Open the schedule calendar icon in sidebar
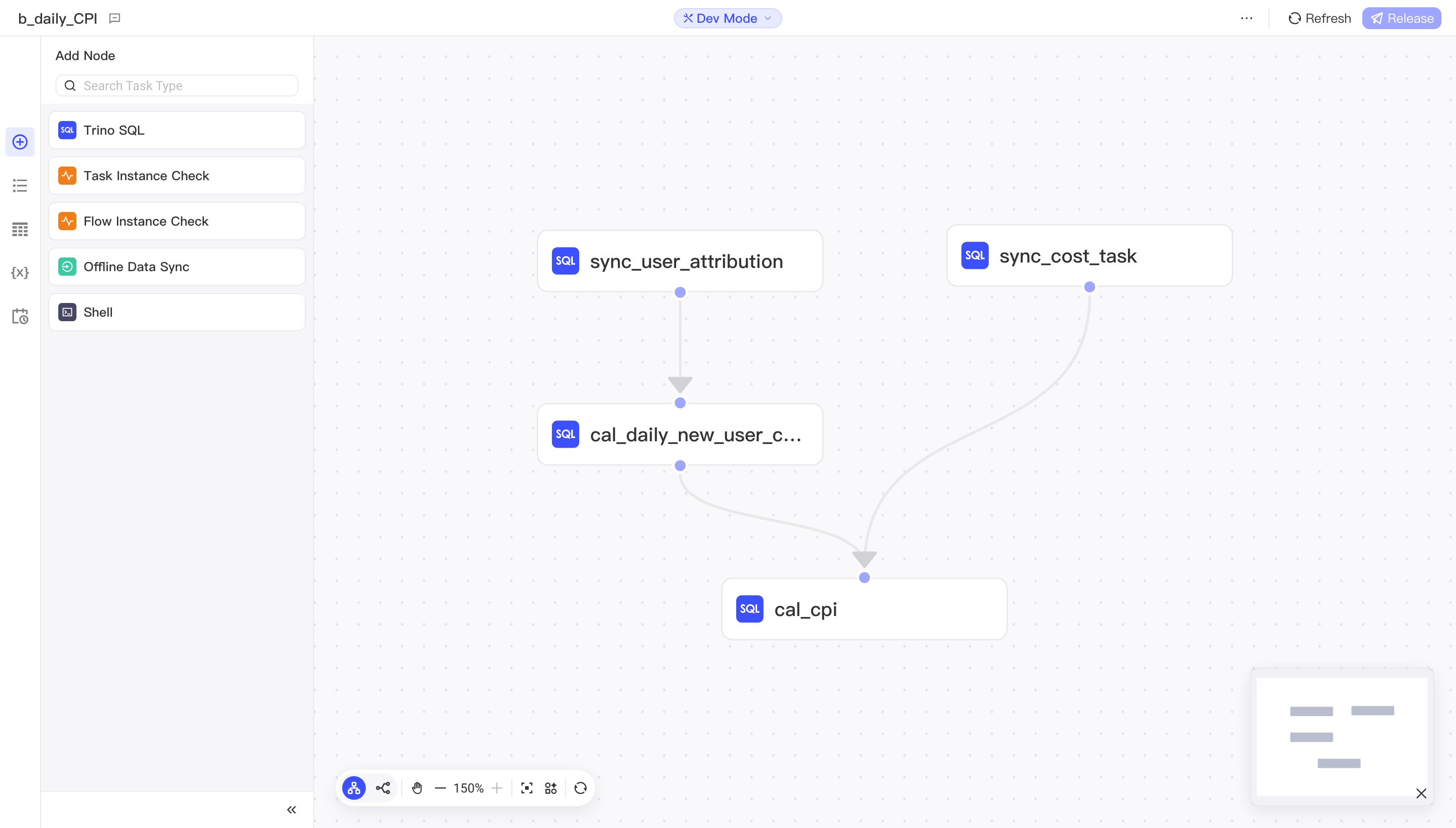The width and height of the screenshot is (1456, 828). click(20, 316)
